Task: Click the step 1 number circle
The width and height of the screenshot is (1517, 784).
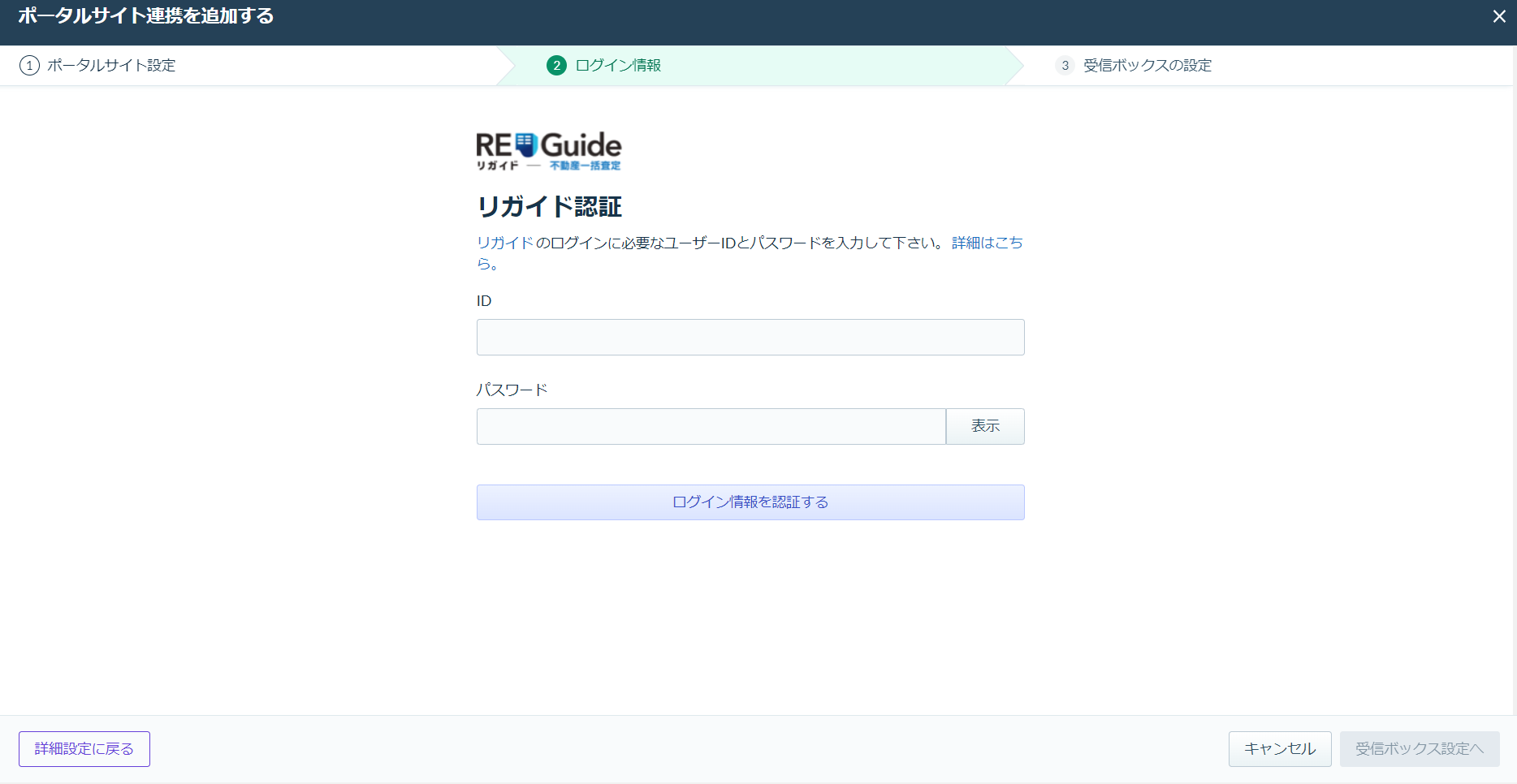Action: coord(29,66)
